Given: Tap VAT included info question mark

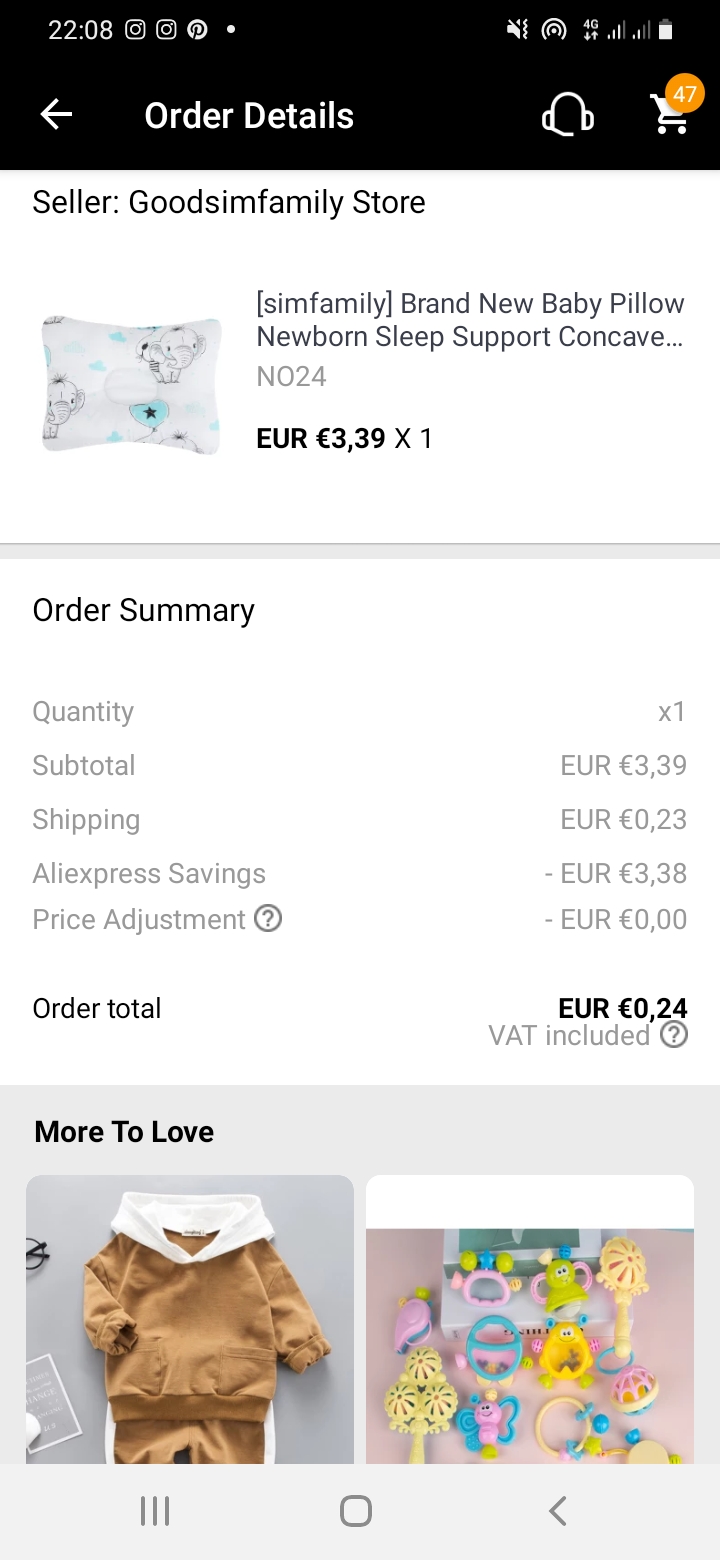Looking at the screenshot, I should pos(674,1035).
